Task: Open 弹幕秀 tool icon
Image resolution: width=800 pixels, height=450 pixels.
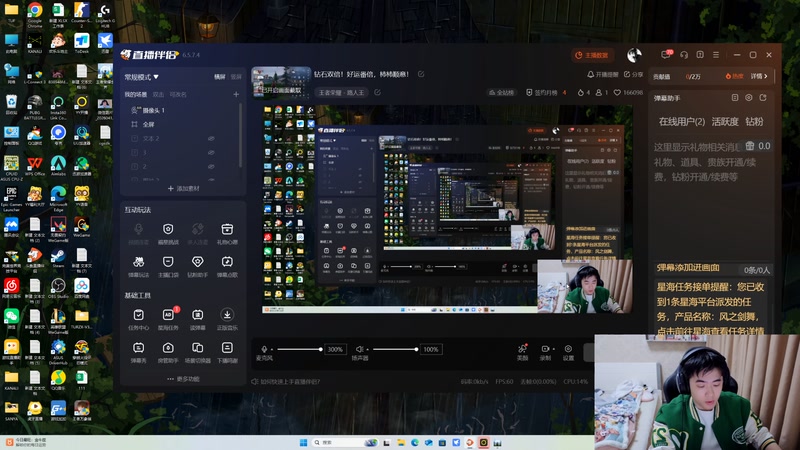Action: (138, 352)
